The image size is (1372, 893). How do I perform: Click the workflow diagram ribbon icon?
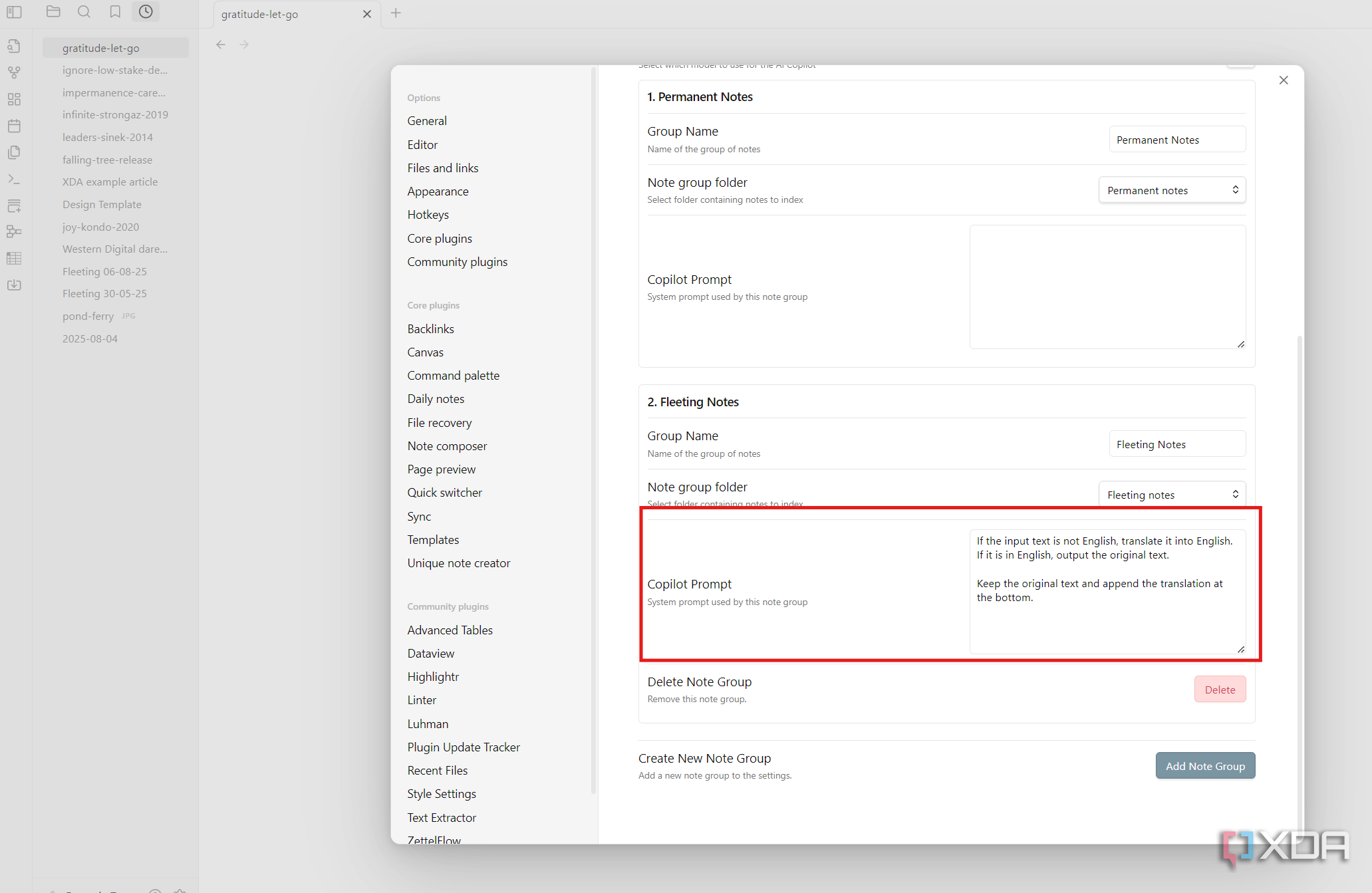click(14, 231)
